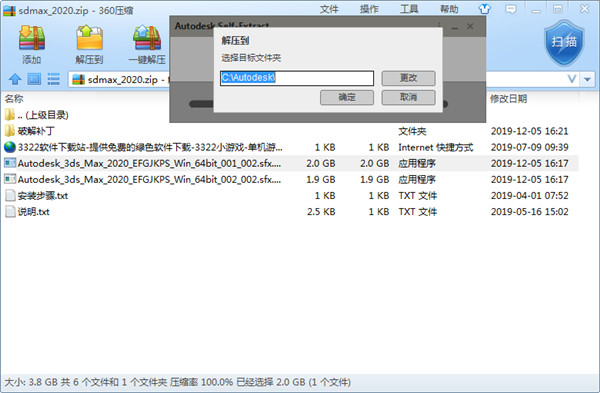Click the 更改 button in extract dialog

tap(408, 78)
